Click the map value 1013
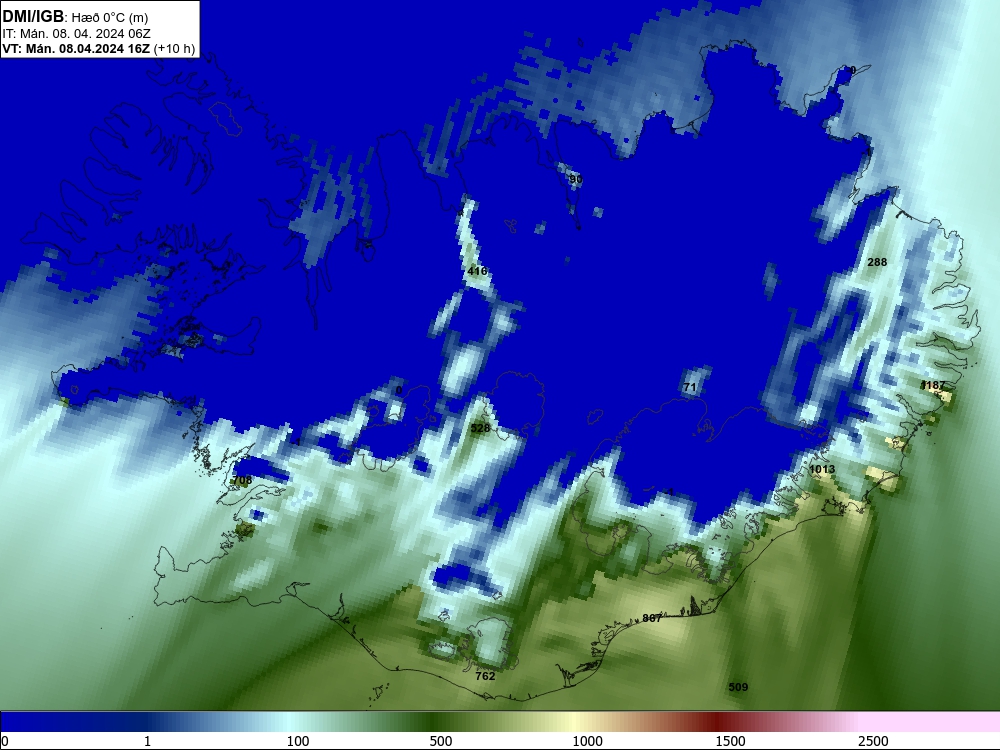Viewport: 1000px width, 750px height. click(x=822, y=469)
